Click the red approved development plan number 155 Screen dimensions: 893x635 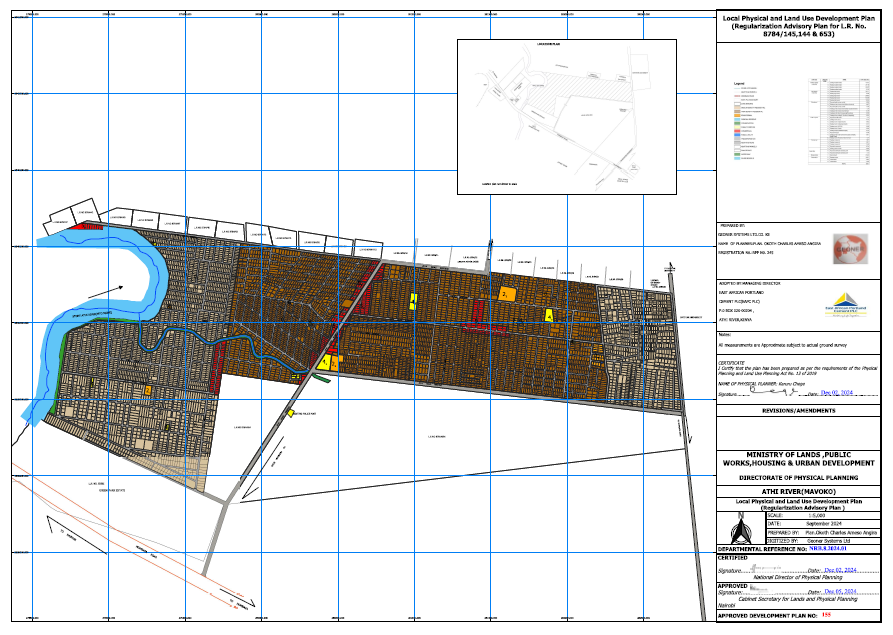[827, 616]
